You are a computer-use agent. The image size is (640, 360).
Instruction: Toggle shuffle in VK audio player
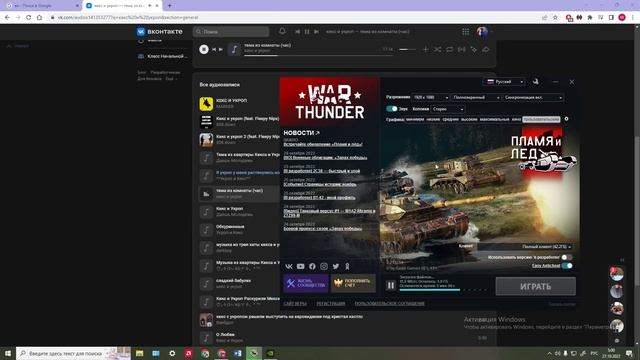[438, 49]
